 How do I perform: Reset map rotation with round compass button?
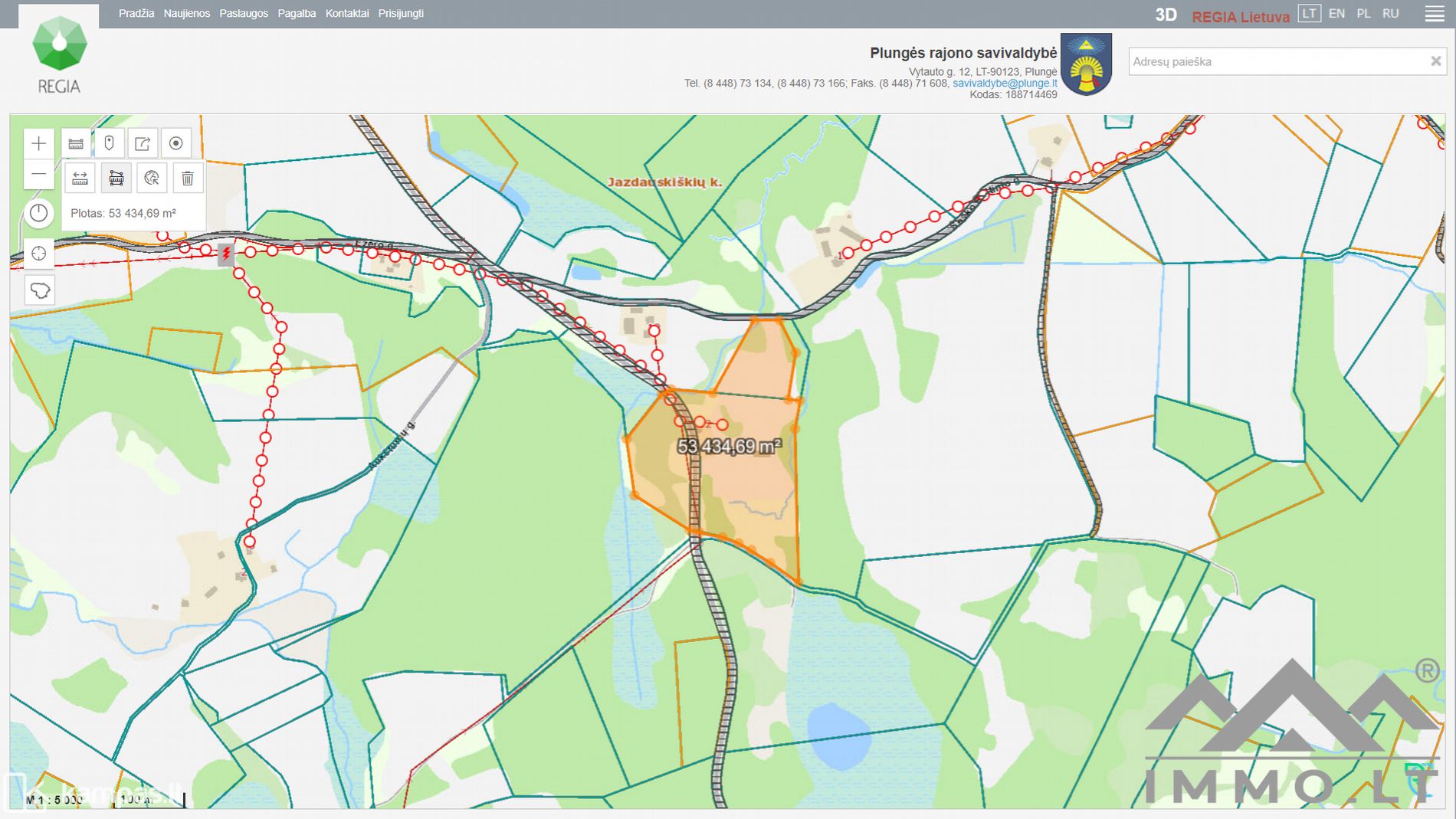(39, 213)
